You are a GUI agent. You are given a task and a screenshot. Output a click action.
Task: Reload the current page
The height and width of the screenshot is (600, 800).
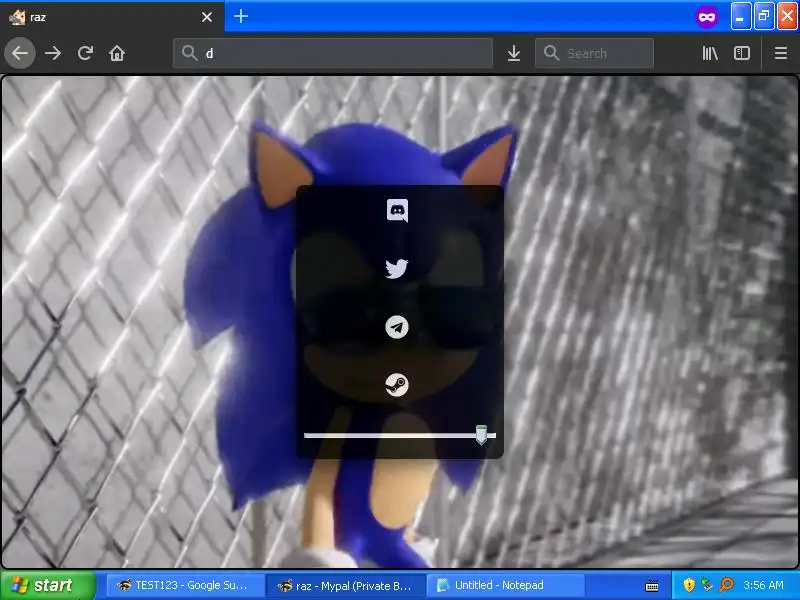(x=85, y=53)
